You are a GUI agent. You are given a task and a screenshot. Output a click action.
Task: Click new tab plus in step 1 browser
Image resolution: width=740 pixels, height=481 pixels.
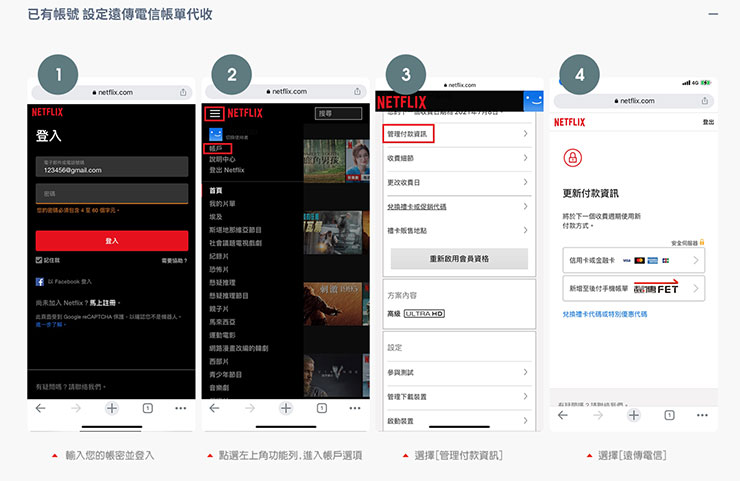coord(112,408)
